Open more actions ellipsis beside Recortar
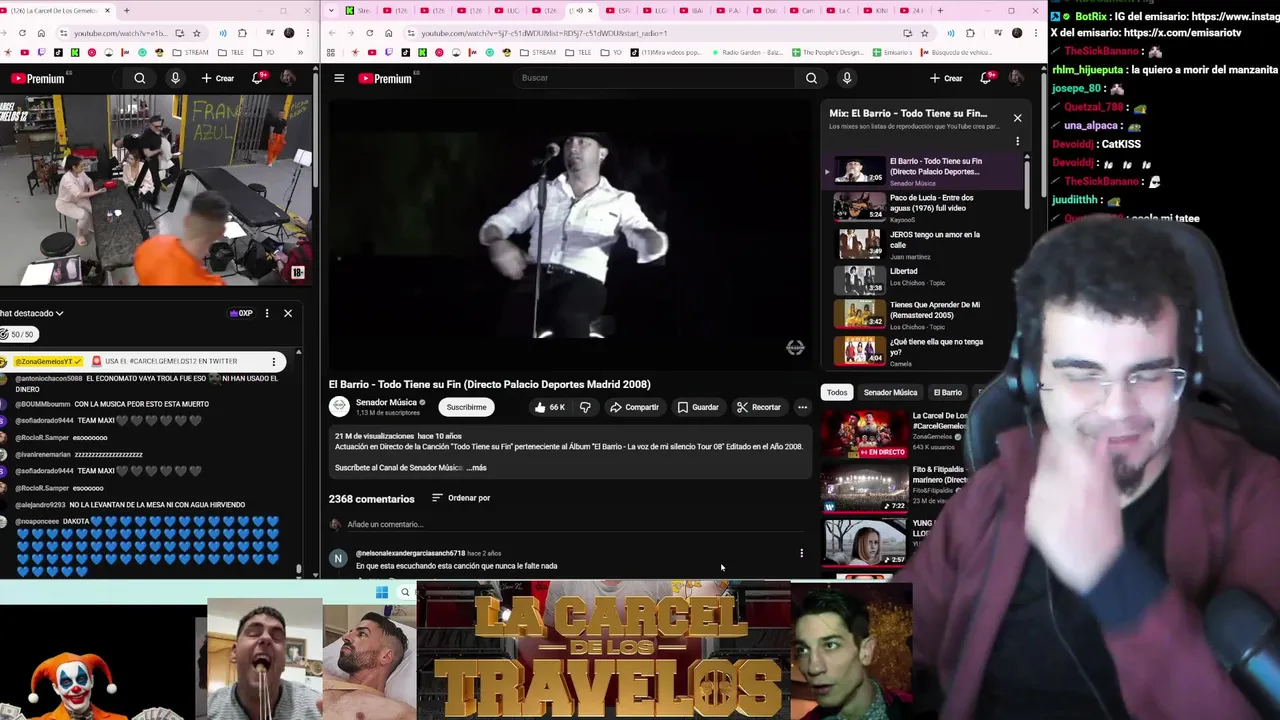Screen dimensions: 1280x720 click(x=802, y=407)
